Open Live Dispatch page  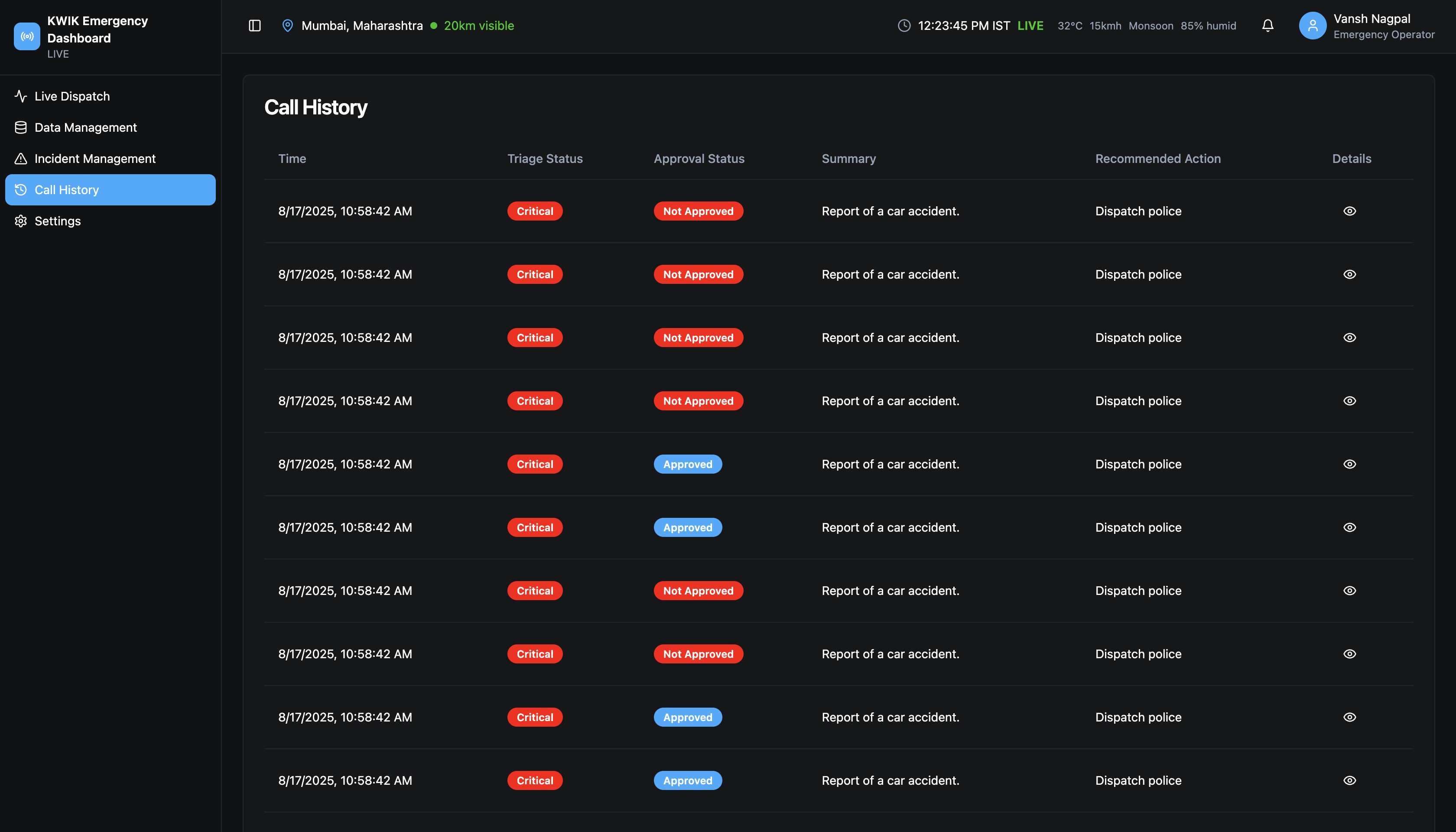(72, 97)
